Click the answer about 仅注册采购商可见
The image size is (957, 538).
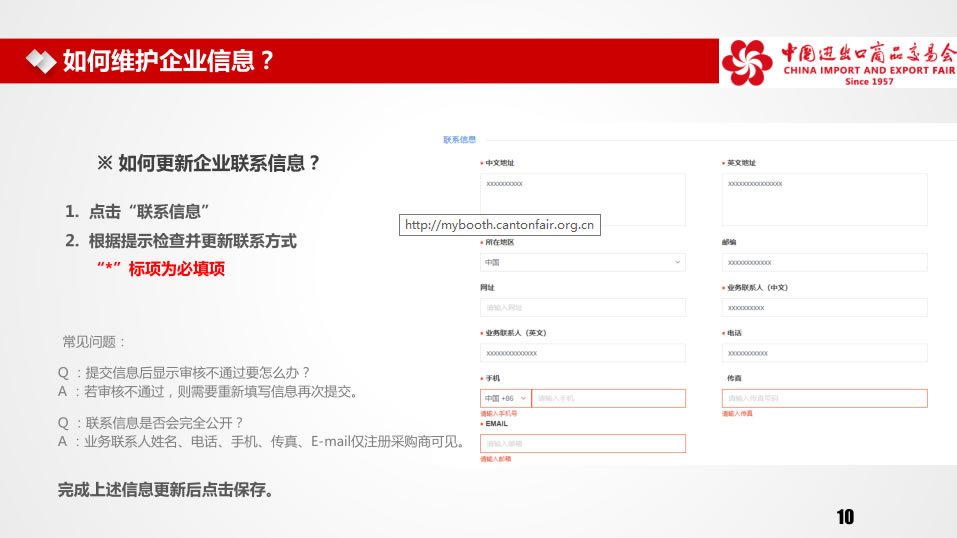(275, 442)
